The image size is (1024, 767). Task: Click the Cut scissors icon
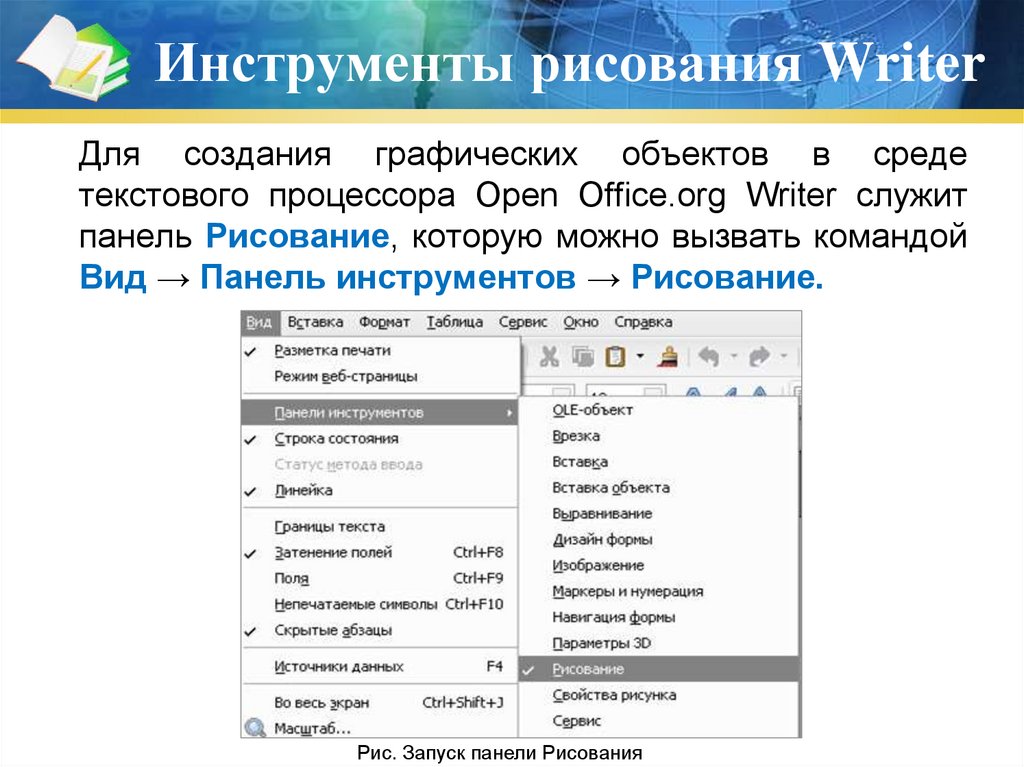point(549,357)
